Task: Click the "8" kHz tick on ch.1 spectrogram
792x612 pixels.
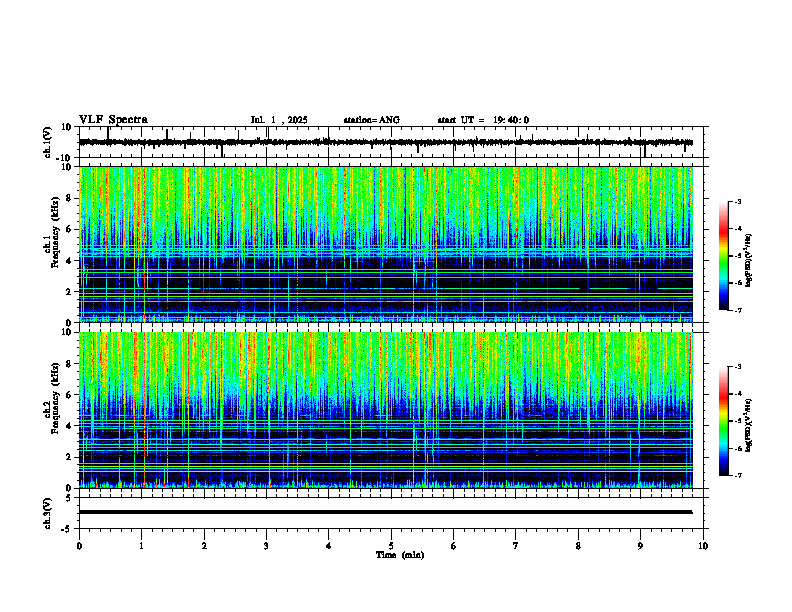Action: tap(70, 198)
